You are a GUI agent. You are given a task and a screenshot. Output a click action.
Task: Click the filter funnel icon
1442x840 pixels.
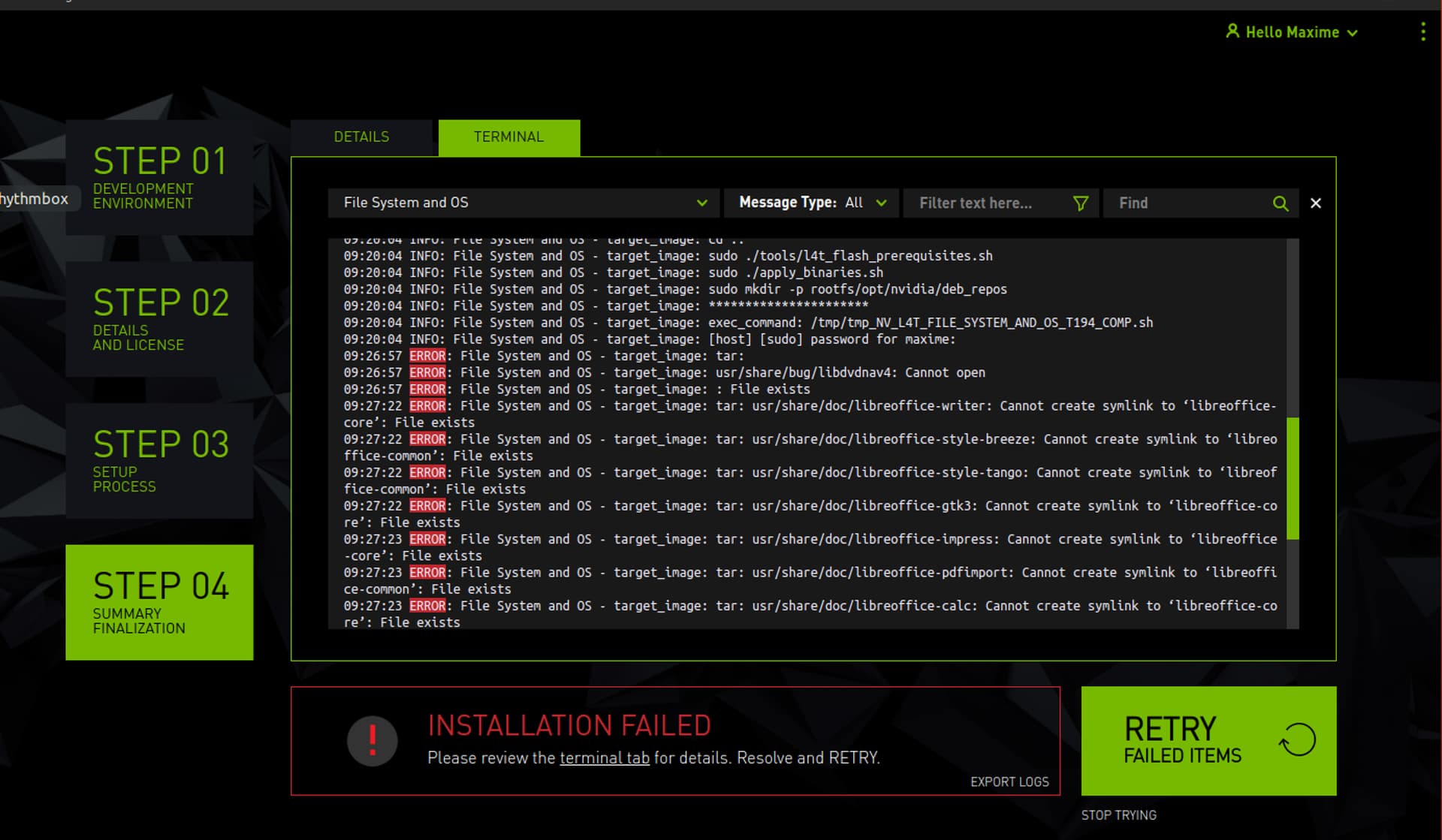(1080, 203)
